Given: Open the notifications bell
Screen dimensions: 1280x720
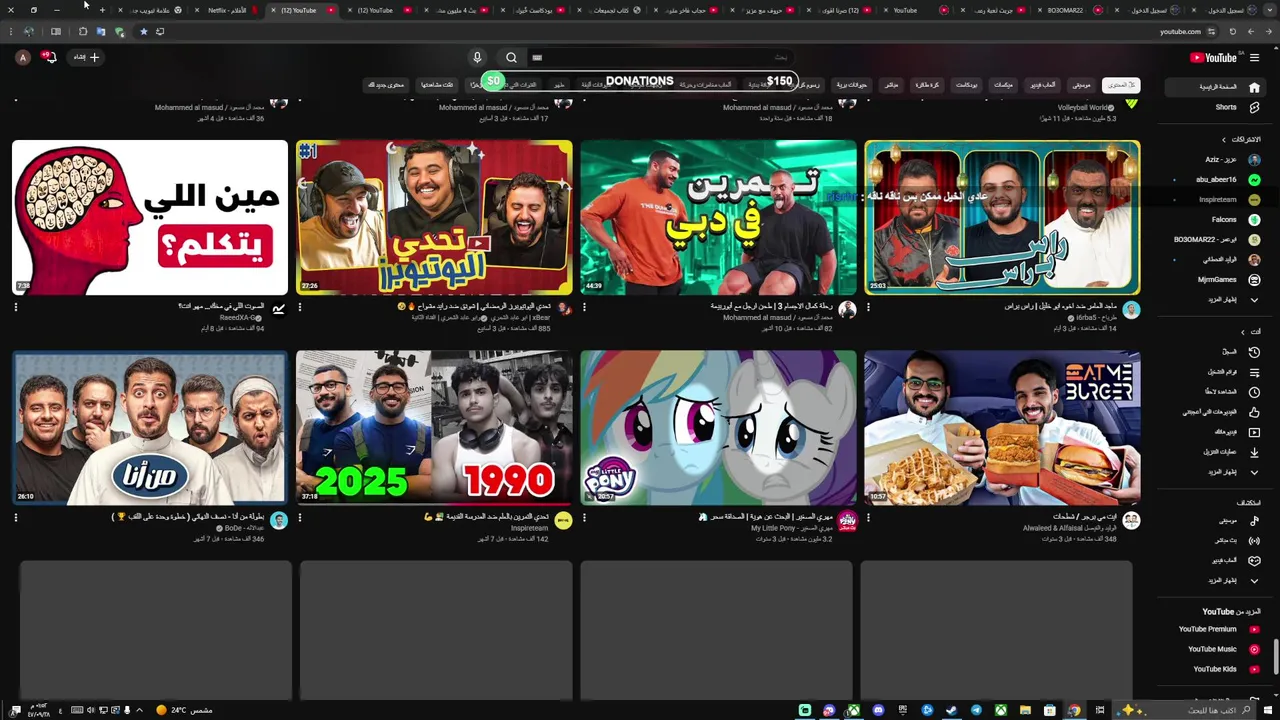Looking at the screenshot, I should pyautogui.click(x=49, y=57).
